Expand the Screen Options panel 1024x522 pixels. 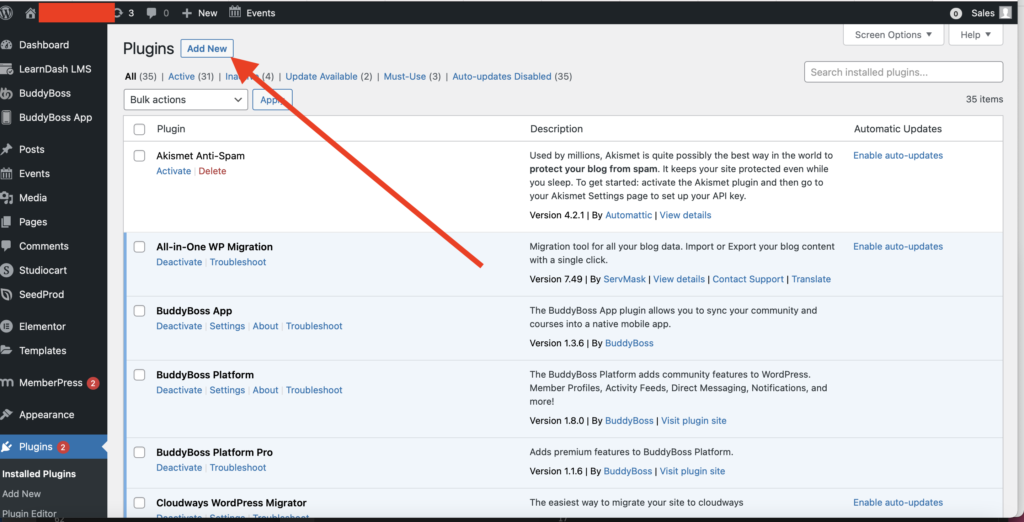pyautogui.click(x=893, y=35)
